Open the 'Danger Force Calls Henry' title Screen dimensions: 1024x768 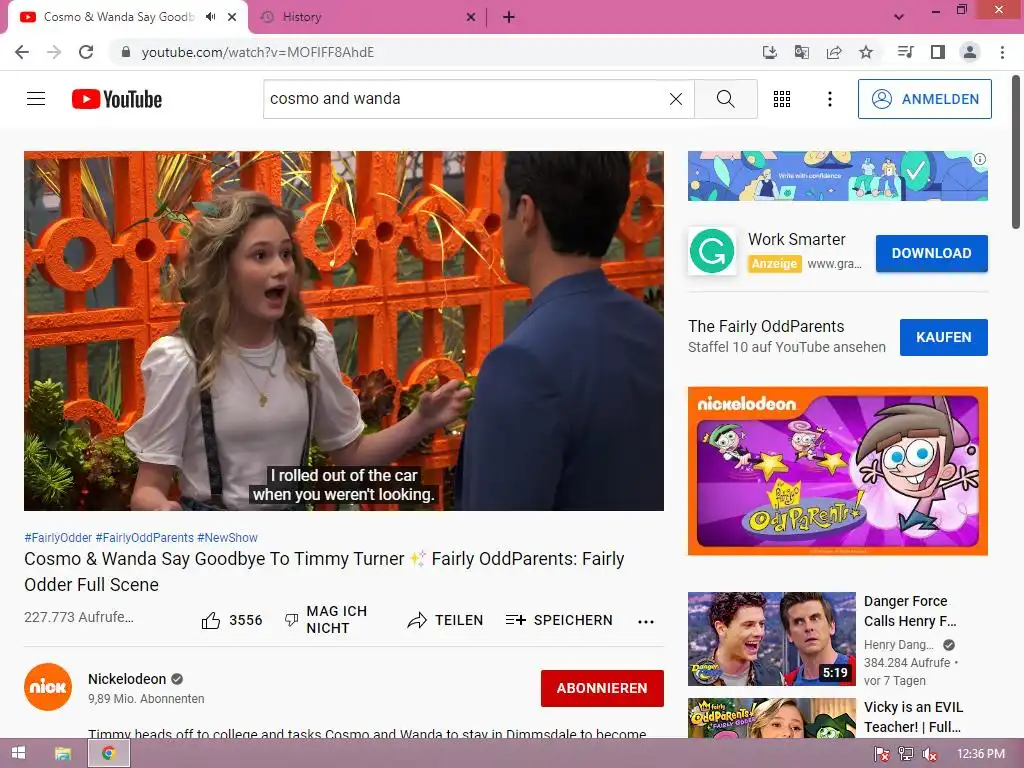coord(910,611)
